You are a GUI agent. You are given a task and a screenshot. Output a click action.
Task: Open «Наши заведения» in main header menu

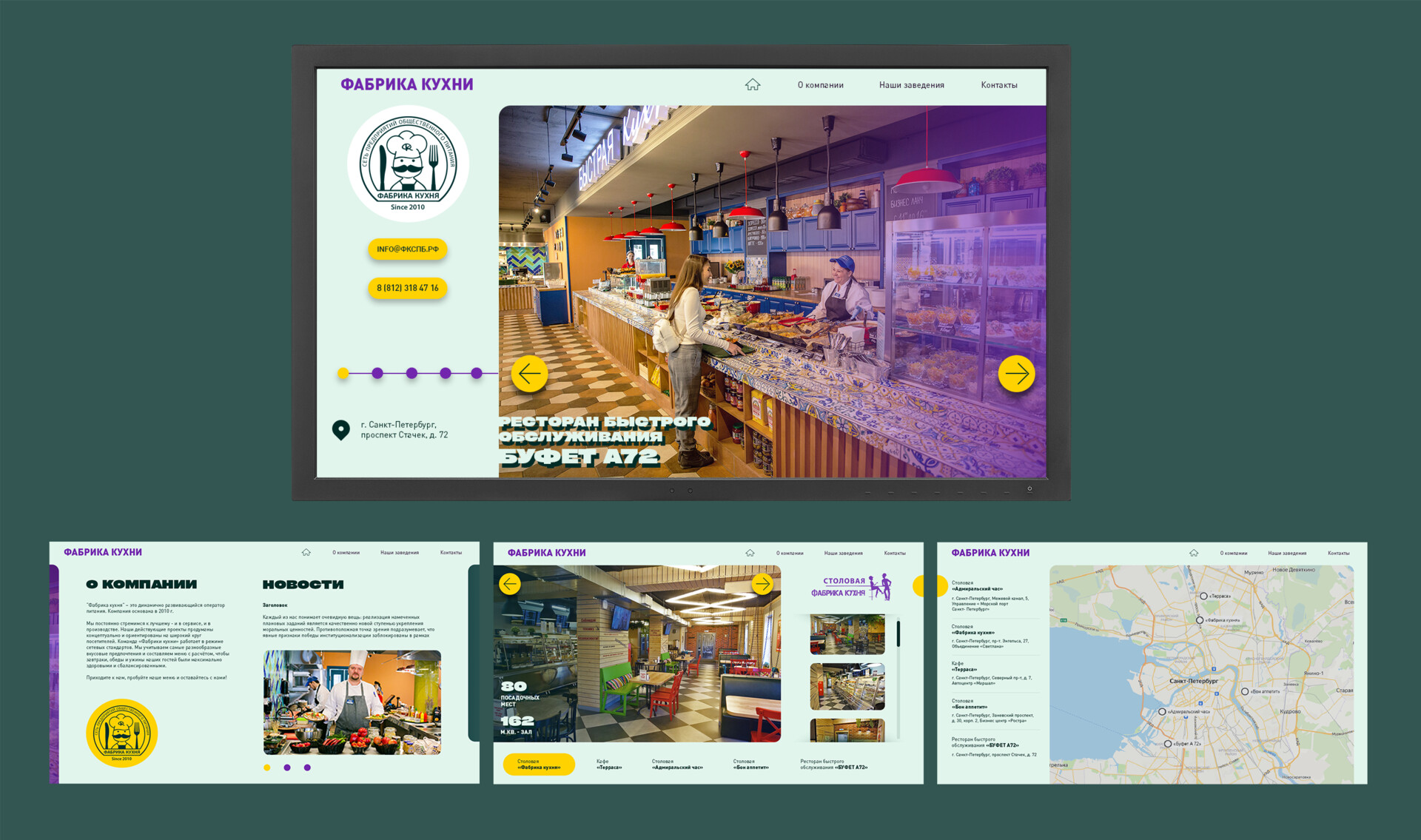tap(911, 85)
